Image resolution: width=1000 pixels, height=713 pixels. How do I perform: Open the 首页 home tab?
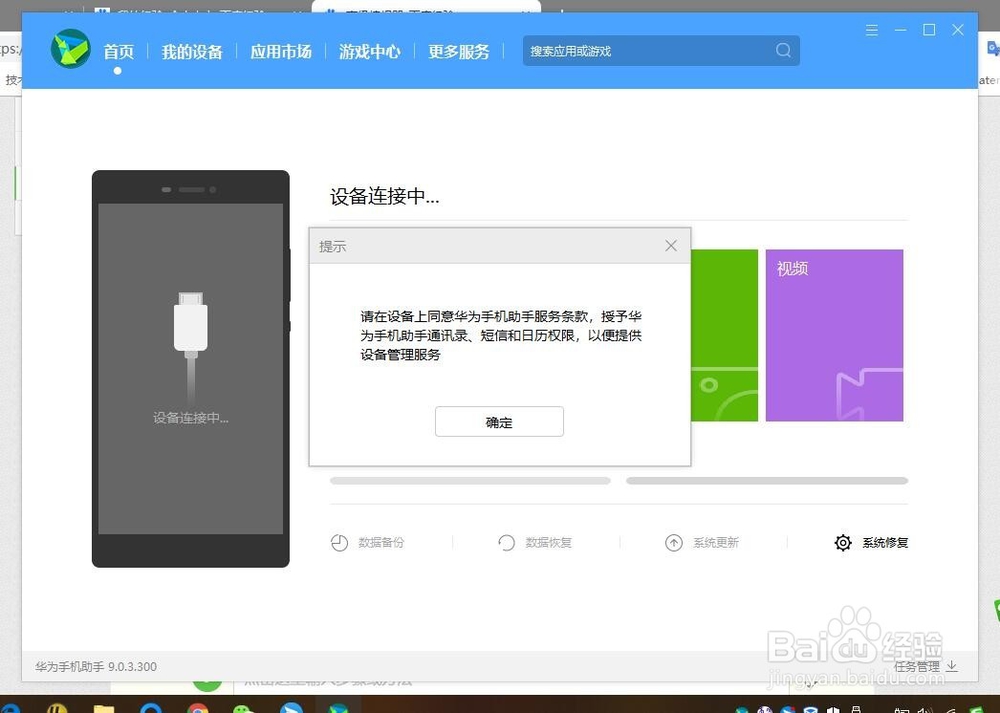coord(119,52)
